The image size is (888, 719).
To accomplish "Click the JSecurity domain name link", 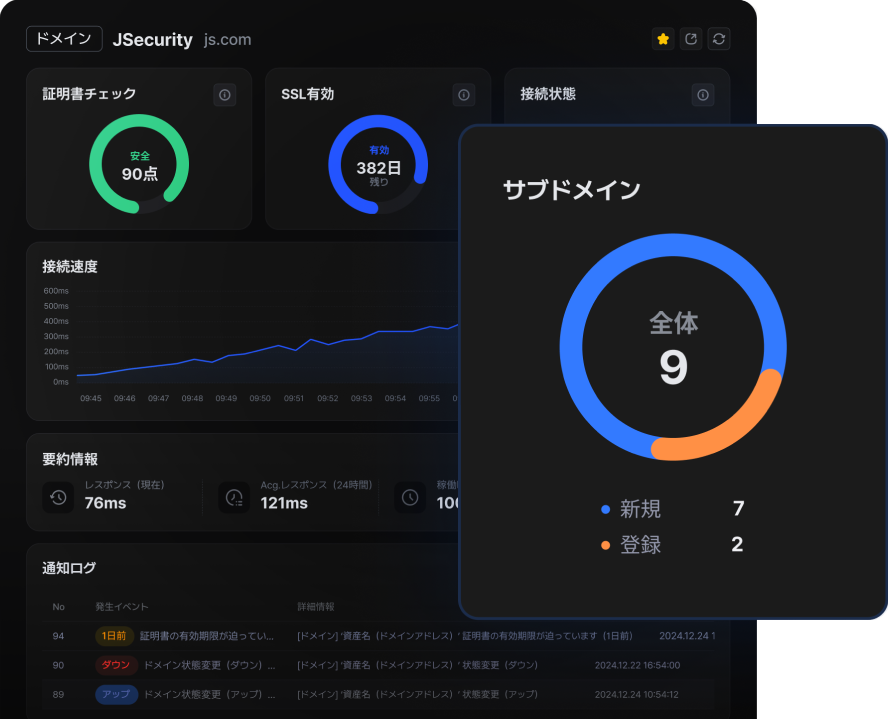I will click(x=153, y=40).
